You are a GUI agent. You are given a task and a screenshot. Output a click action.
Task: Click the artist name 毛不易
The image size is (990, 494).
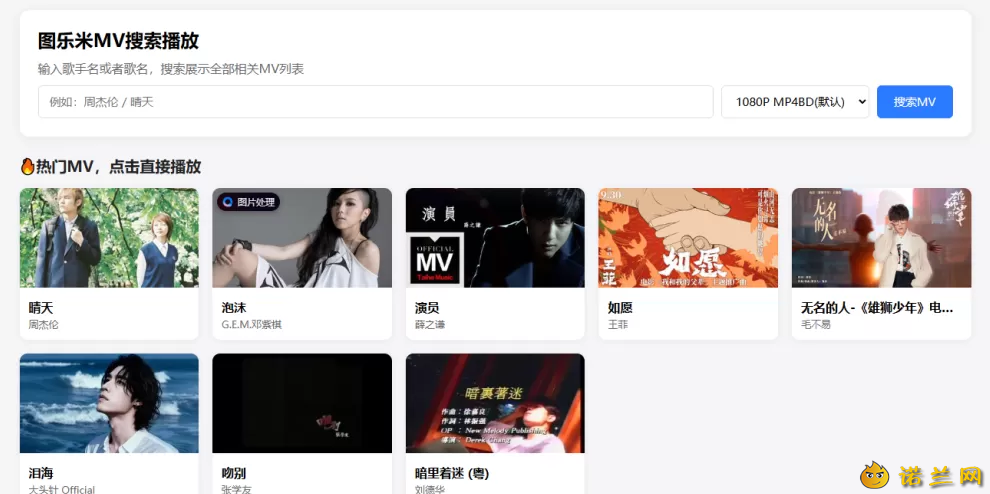pyautogui.click(x=816, y=325)
